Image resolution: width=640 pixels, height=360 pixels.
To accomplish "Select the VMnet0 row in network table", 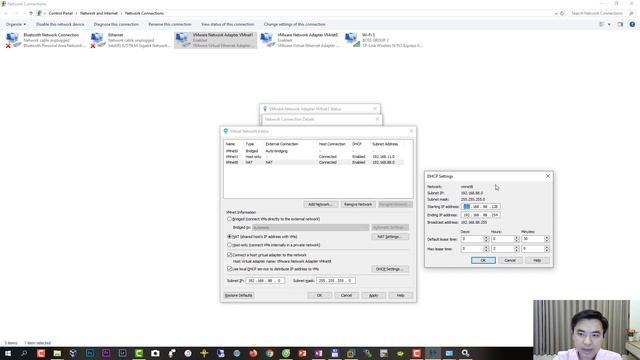I will (314, 151).
